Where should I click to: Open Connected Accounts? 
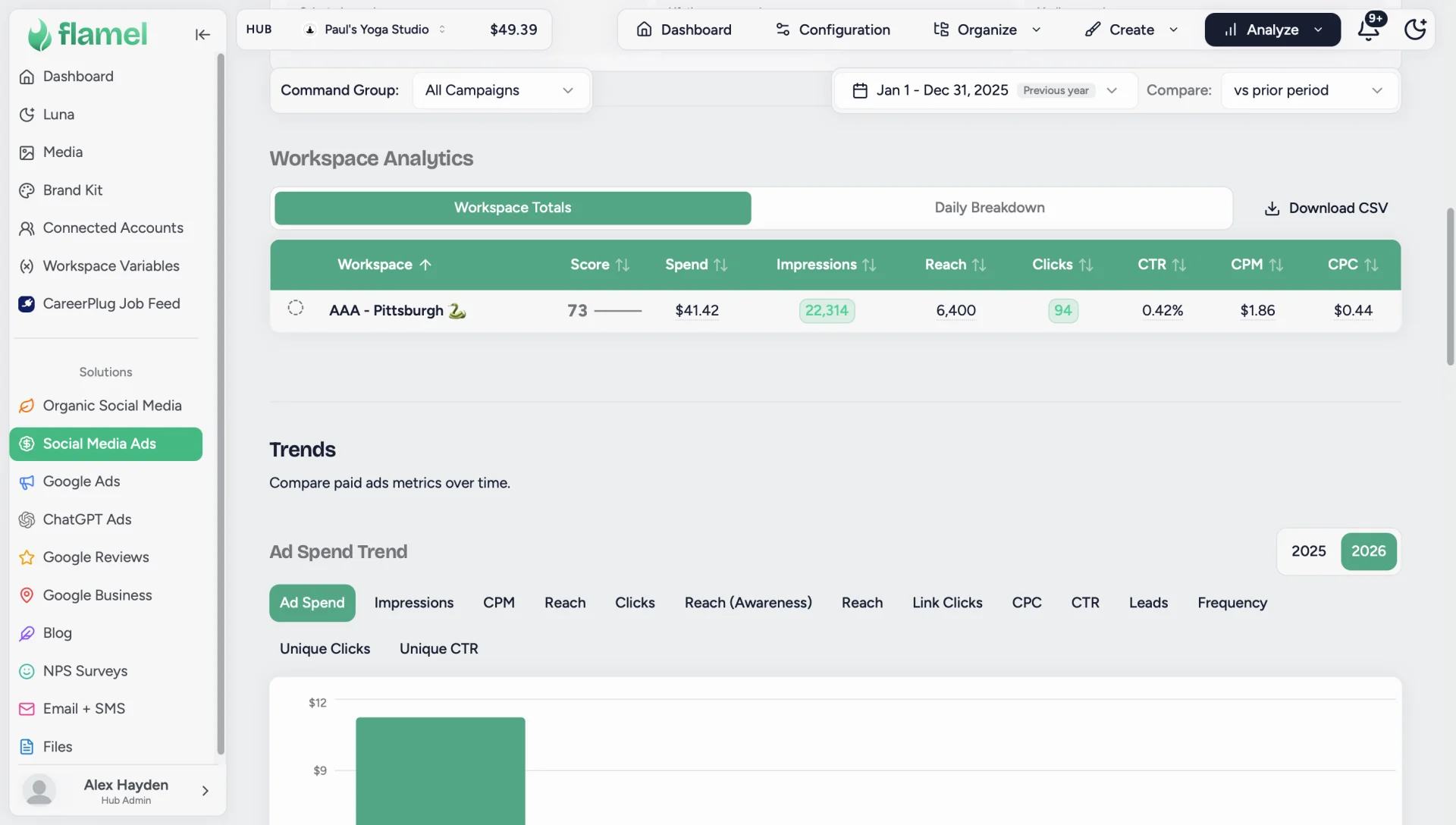pyautogui.click(x=106, y=228)
